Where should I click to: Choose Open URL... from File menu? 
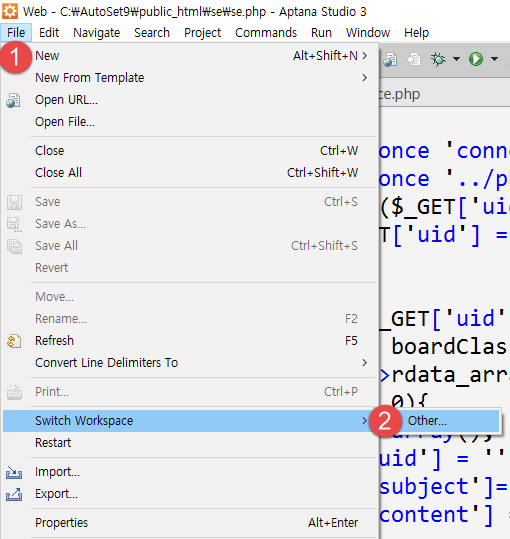[189, 100]
